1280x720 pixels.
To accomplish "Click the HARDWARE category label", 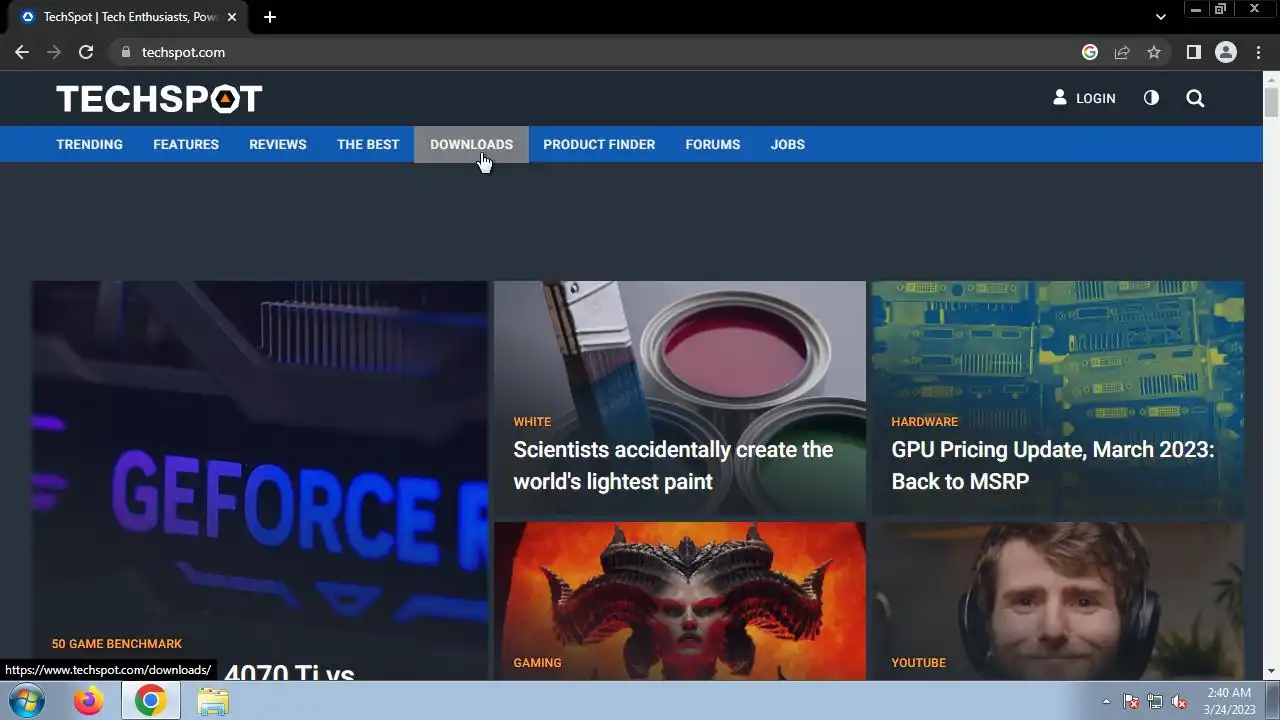I will coord(924,422).
